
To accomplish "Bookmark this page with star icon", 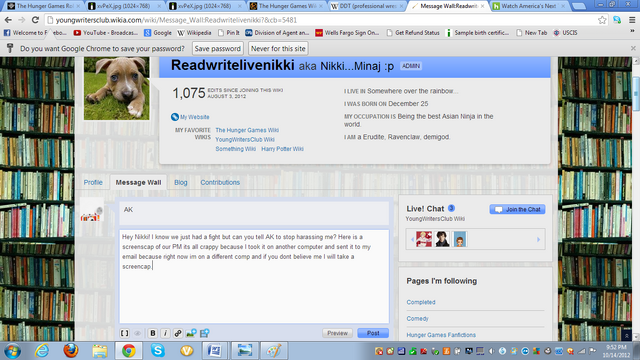I will (x=602, y=20).
